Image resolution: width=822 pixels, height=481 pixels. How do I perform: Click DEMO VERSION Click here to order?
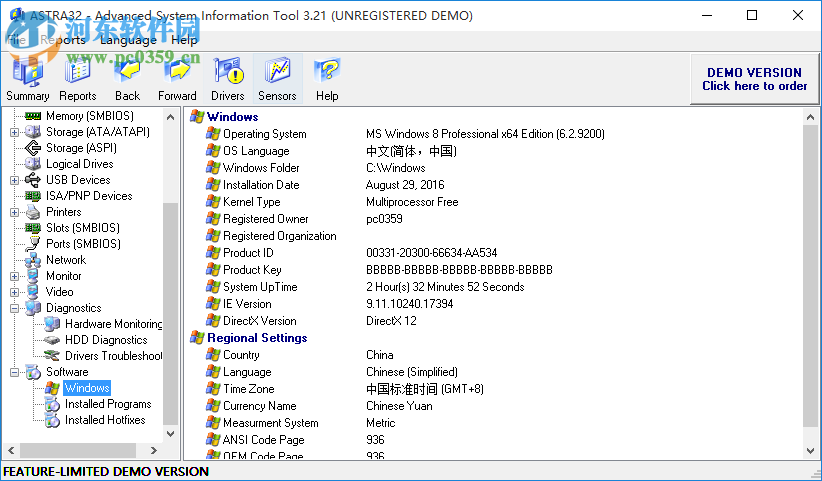click(x=754, y=79)
